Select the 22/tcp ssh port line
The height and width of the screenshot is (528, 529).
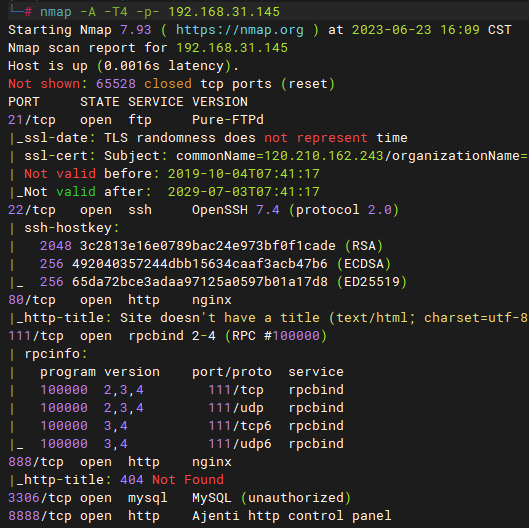point(203,210)
